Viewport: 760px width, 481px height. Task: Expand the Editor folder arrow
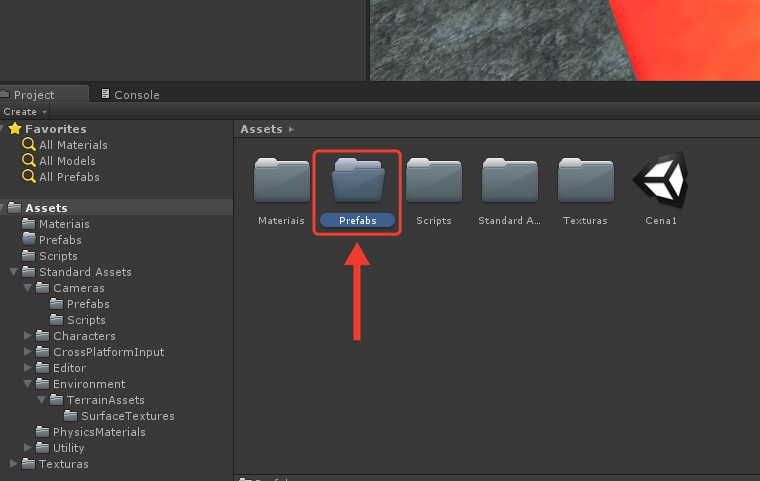[x=28, y=368]
